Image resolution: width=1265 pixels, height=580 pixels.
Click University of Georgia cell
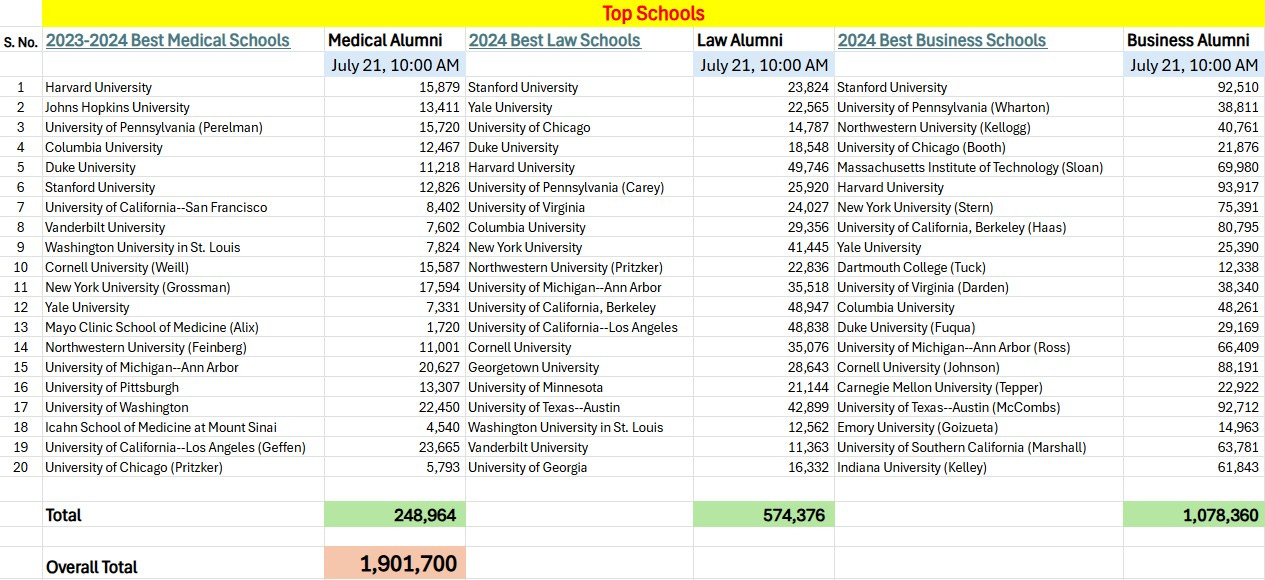pyautogui.click(x=580, y=467)
